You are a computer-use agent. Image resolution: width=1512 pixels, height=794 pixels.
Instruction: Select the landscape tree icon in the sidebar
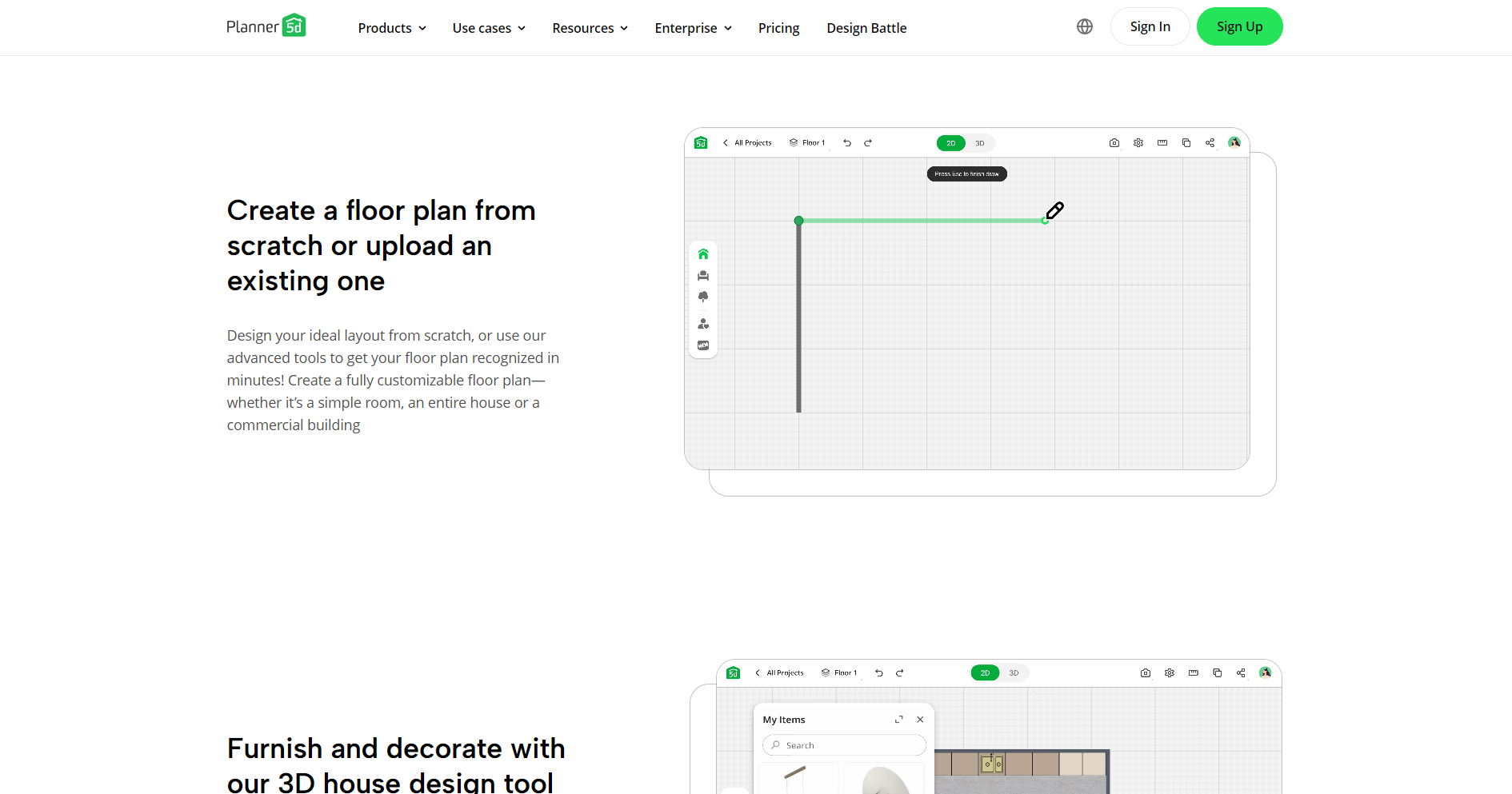pyautogui.click(x=703, y=296)
